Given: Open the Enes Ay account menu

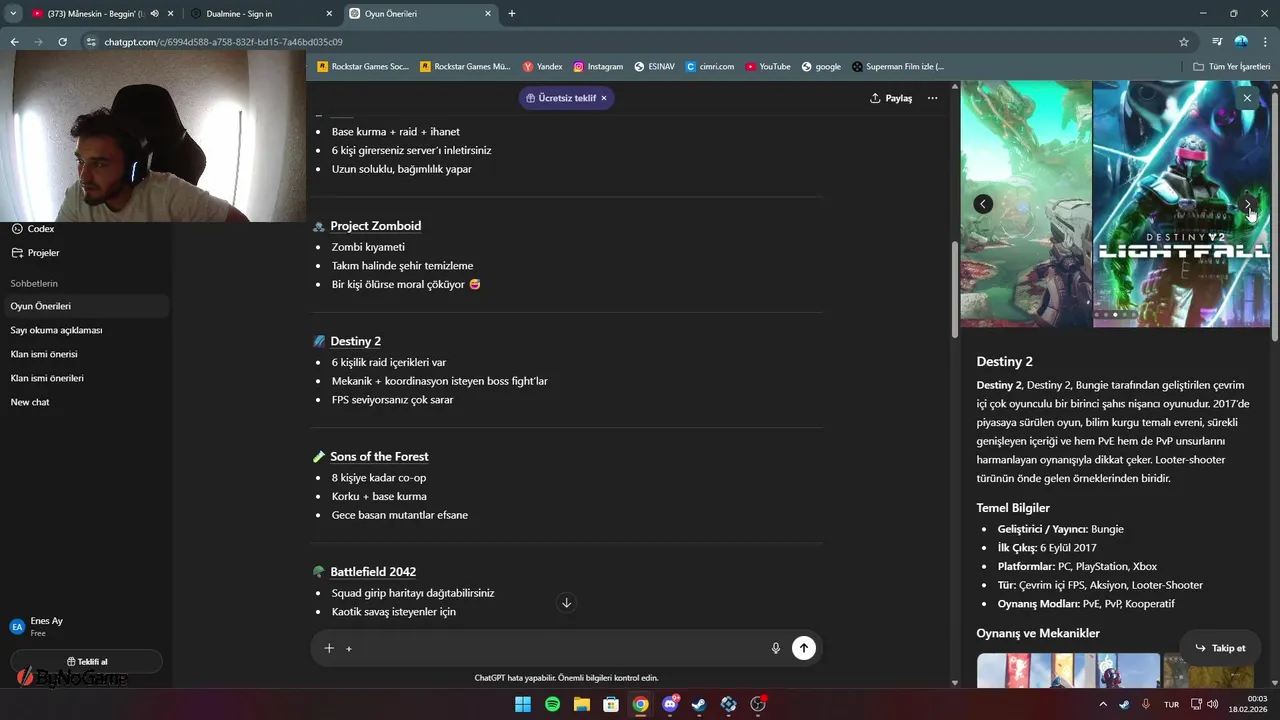Looking at the screenshot, I should tap(85, 626).
